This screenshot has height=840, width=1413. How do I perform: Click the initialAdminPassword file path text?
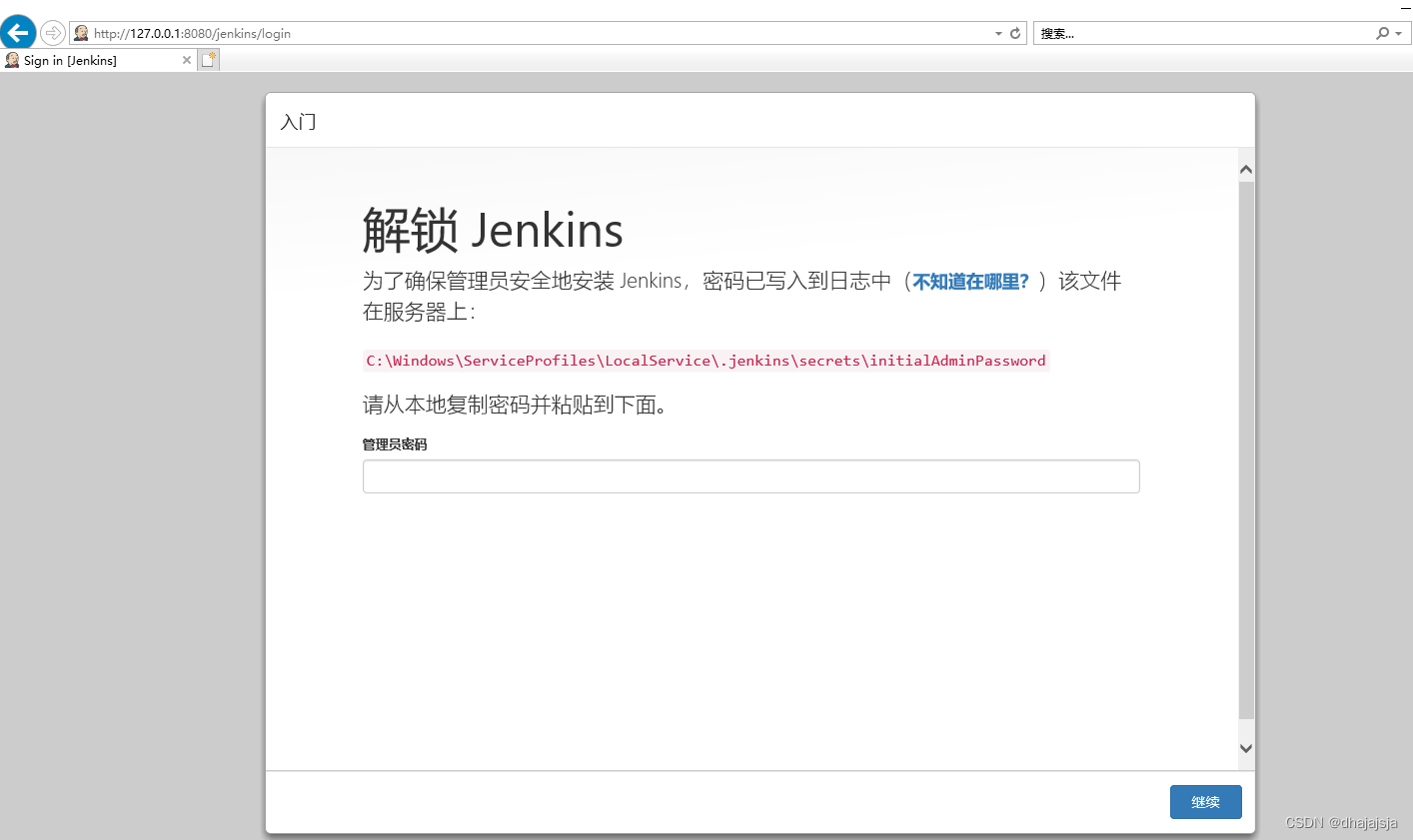pos(706,361)
